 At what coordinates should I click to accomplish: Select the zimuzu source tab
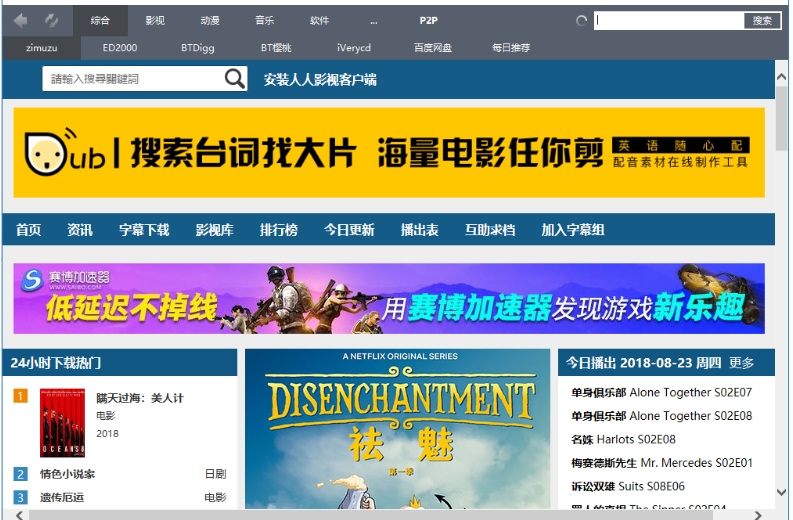41,48
